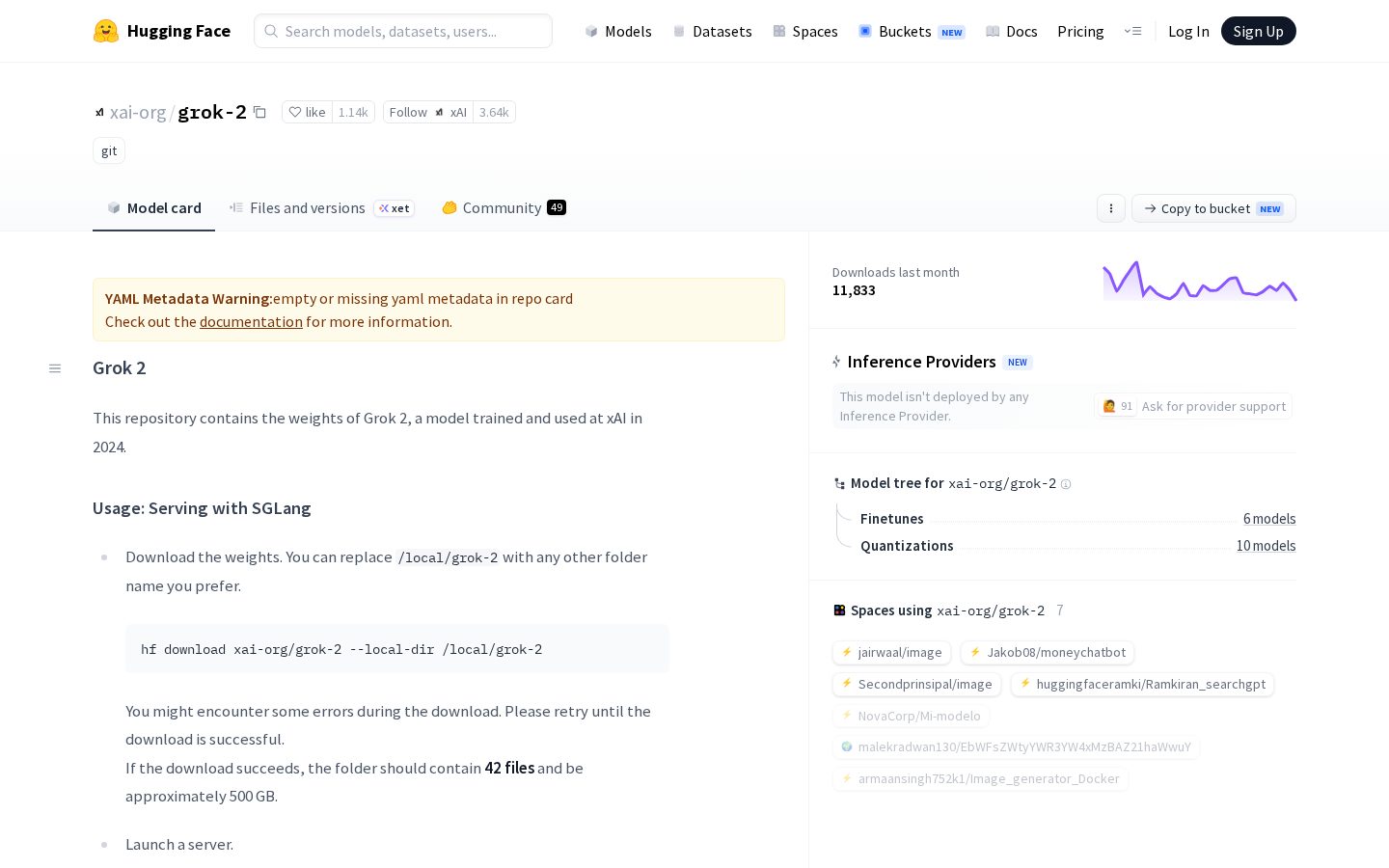Click the 42 files bold text
The image size is (1389, 868).
pos(509,768)
